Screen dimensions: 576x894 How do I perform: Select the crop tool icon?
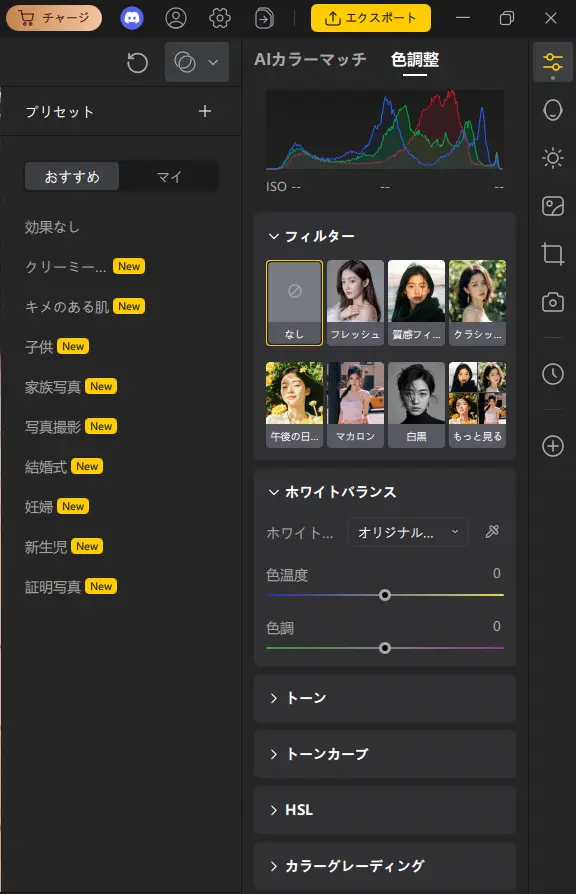point(553,254)
